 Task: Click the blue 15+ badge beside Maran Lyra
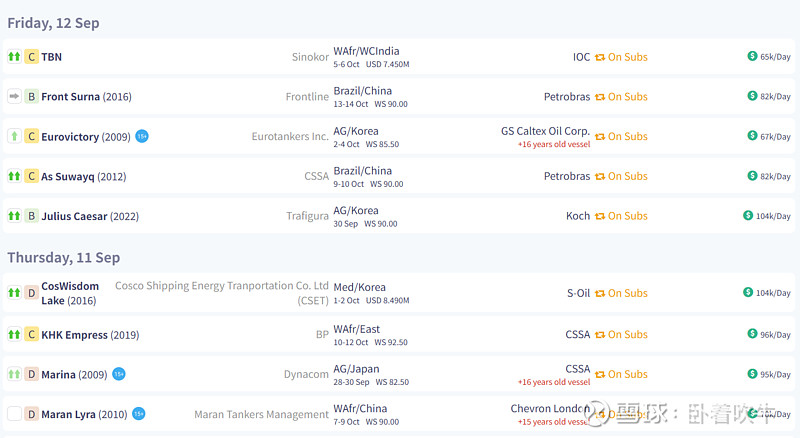[x=139, y=414]
